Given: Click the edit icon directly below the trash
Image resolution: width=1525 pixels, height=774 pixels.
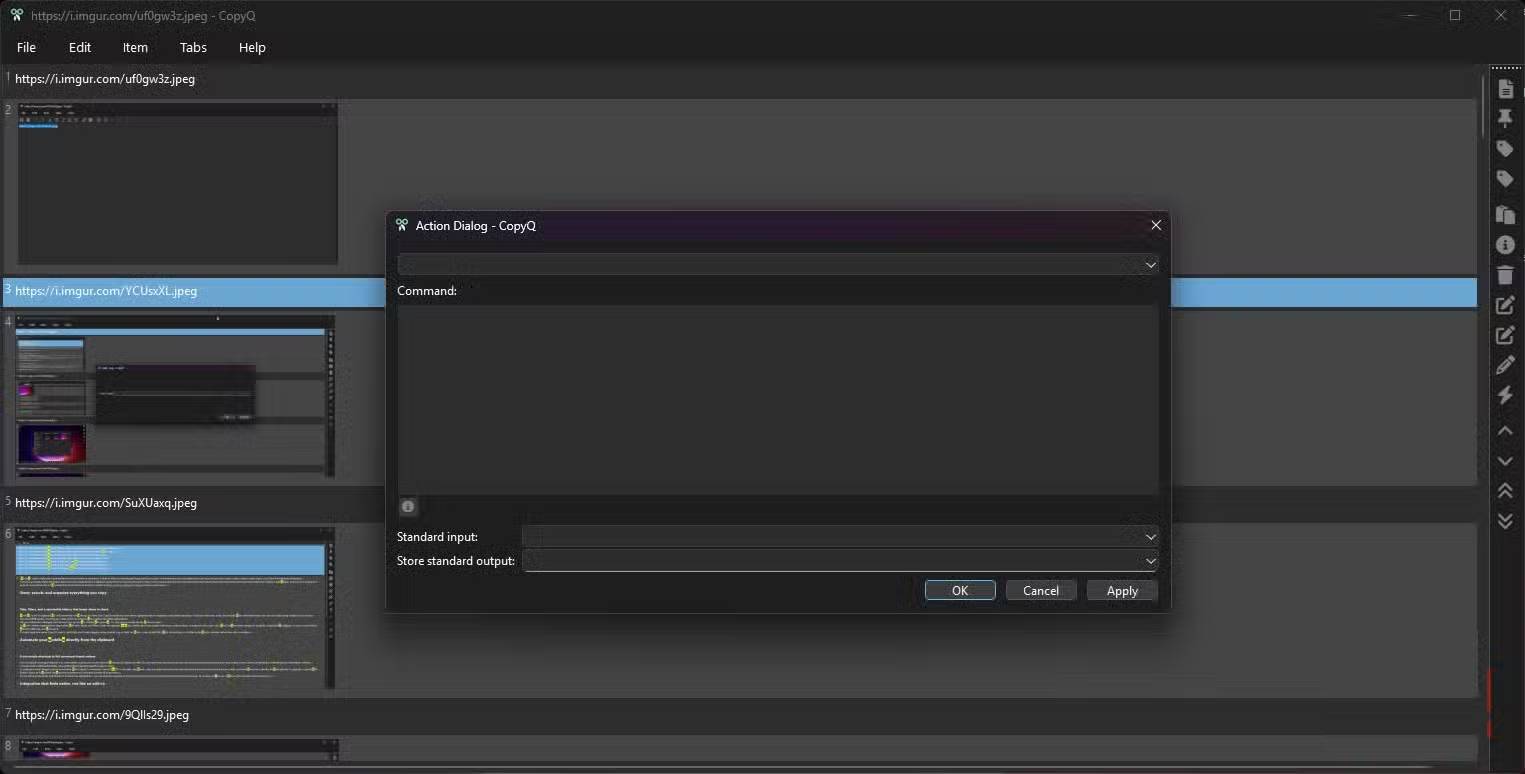Looking at the screenshot, I should pos(1505,305).
